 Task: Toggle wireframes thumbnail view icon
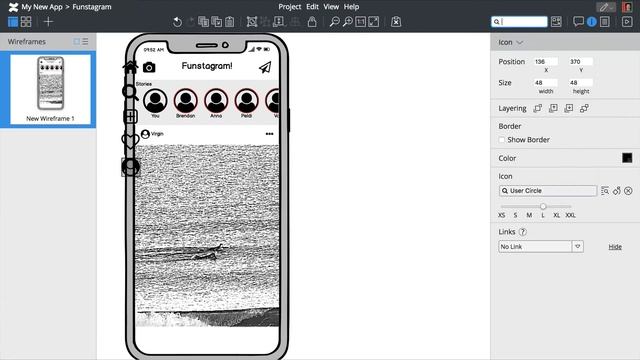pyautogui.click(x=76, y=42)
